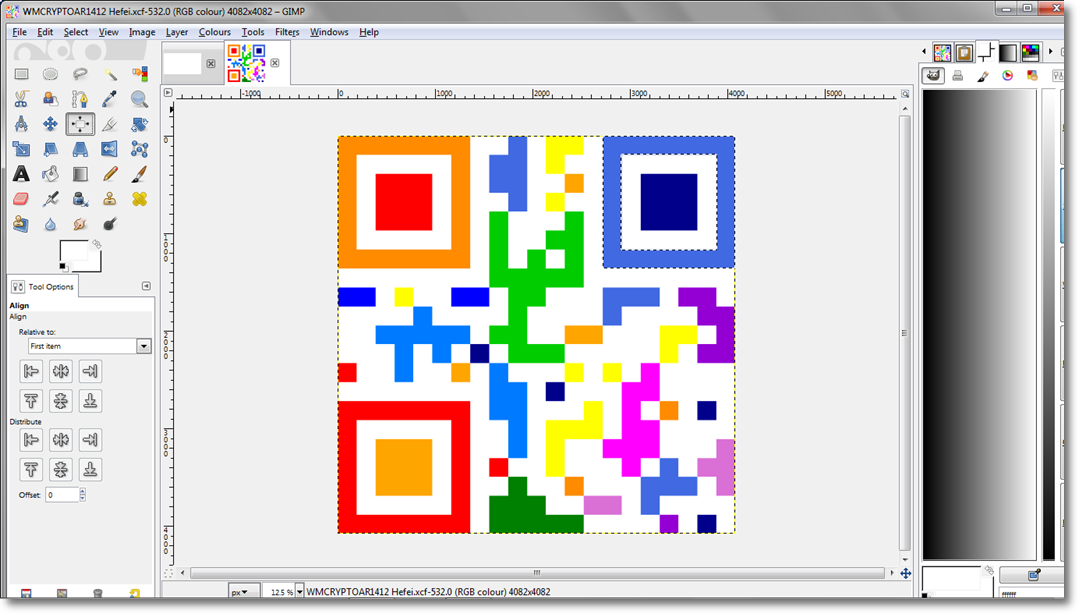Viewport: 1080px width, 615px height.
Task: Choose the Rotate tool
Action: (139, 124)
